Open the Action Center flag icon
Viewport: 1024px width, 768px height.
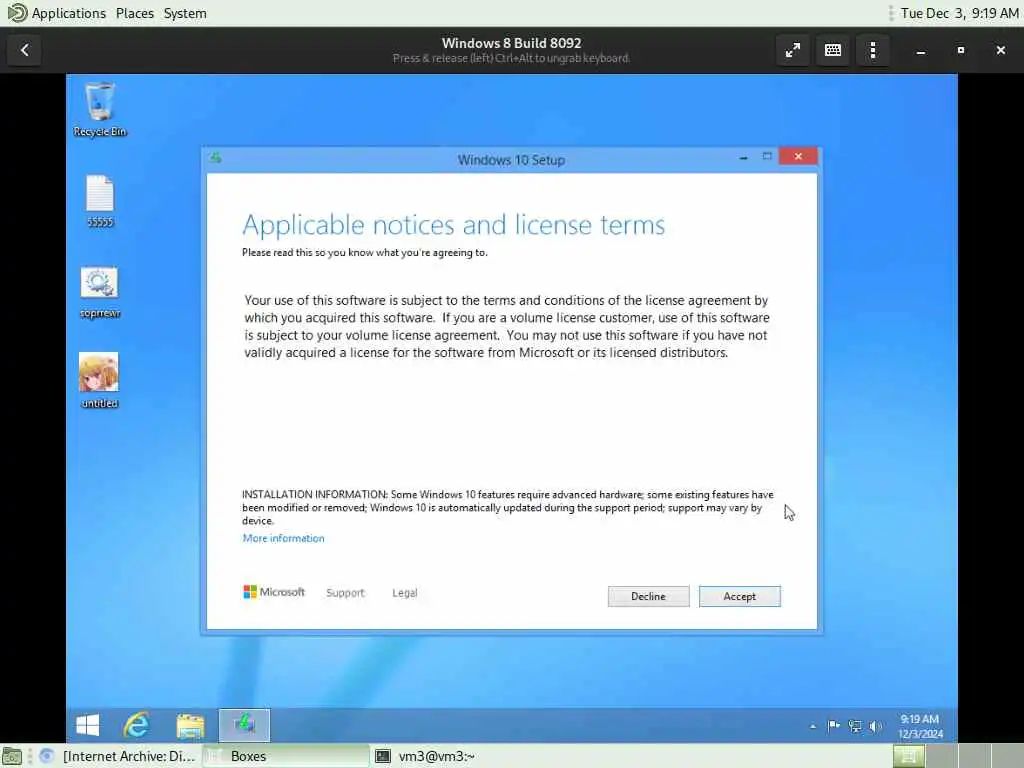tap(834, 726)
